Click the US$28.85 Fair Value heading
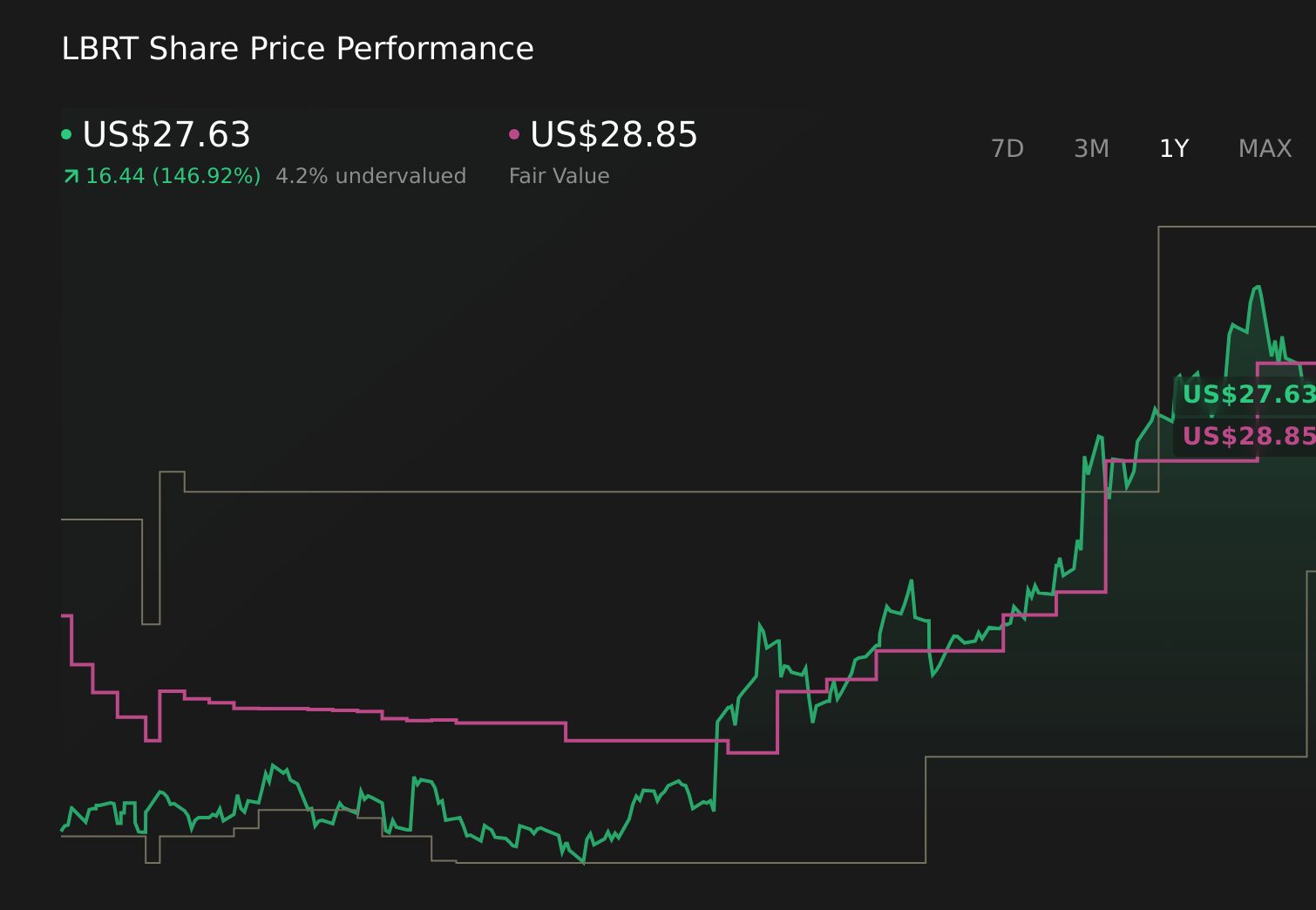Image resolution: width=1316 pixels, height=910 pixels. [613, 135]
